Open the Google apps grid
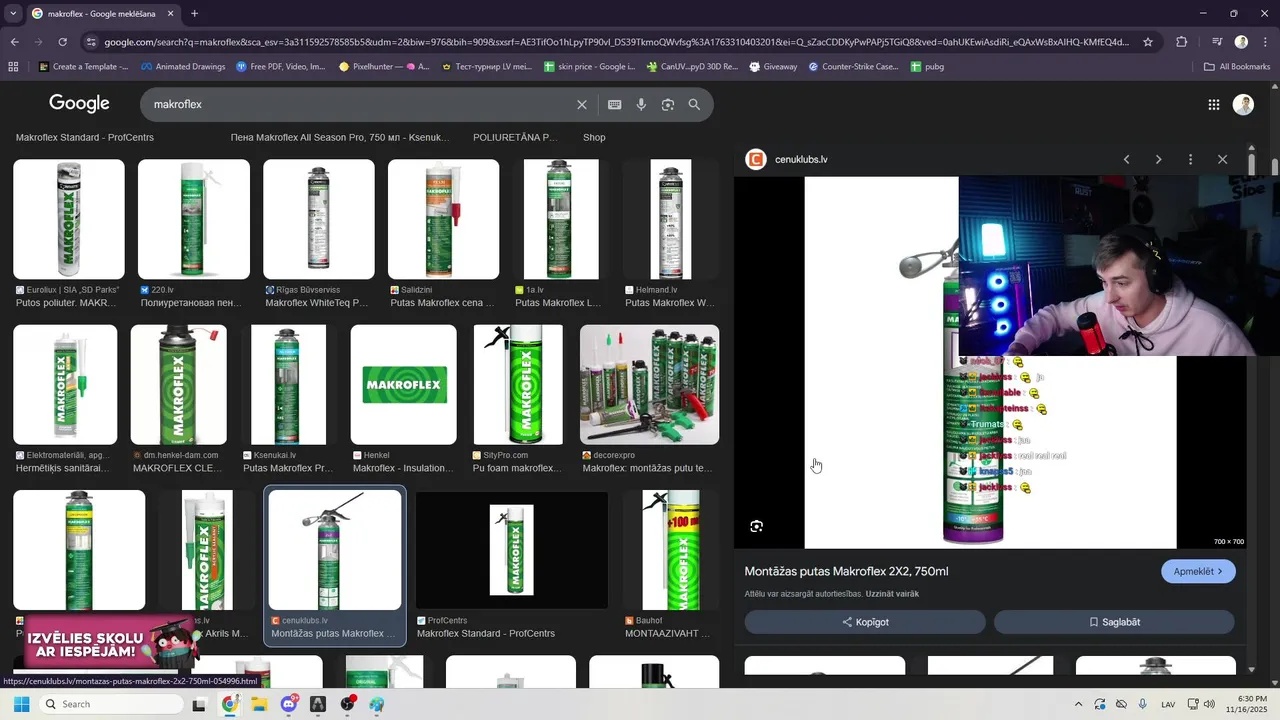 click(1214, 104)
